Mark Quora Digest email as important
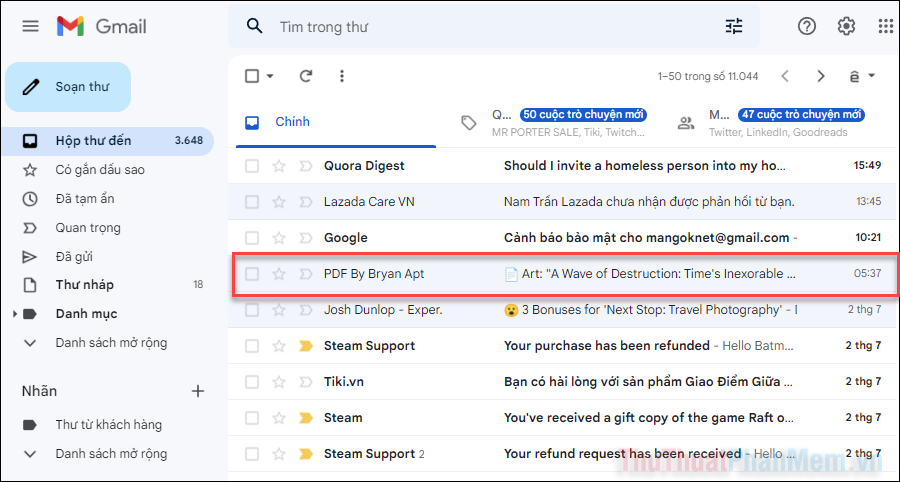This screenshot has width=900, height=482. (x=305, y=166)
